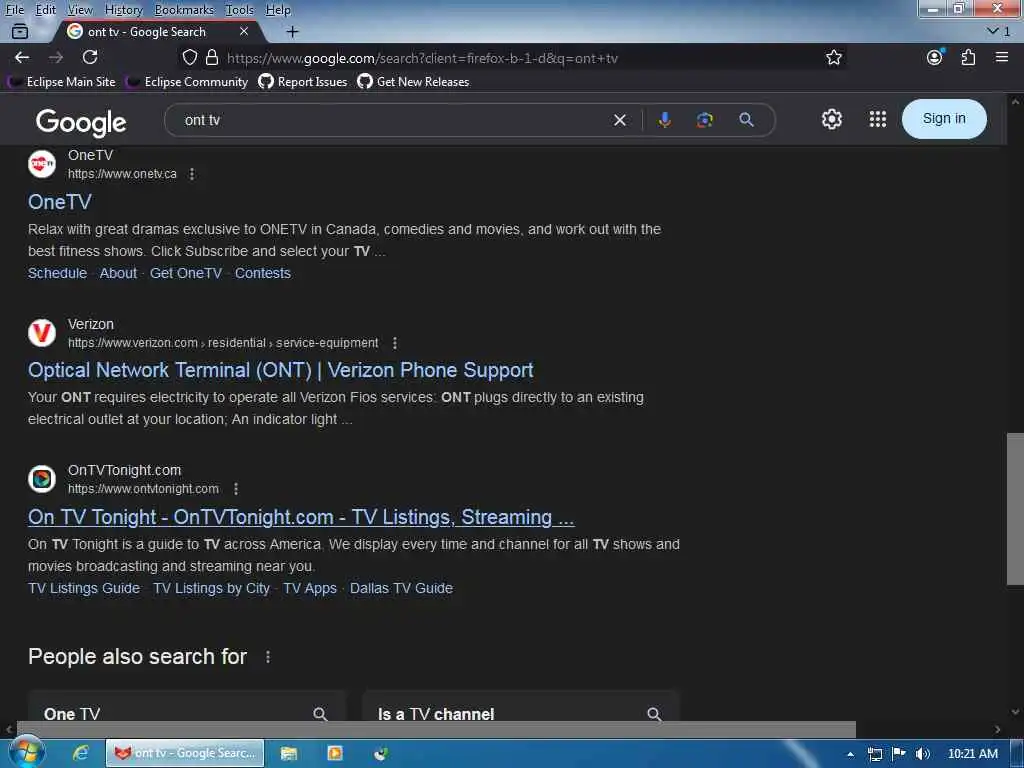Open the Edit menu
Viewport: 1024px width, 768px height.
45,10
